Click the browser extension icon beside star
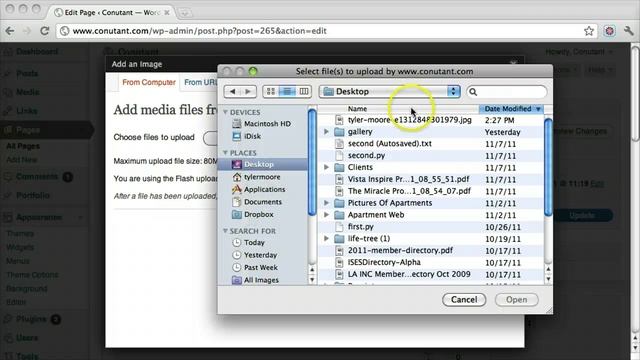Viewport: 640px width, 360px height. point(609,31)
